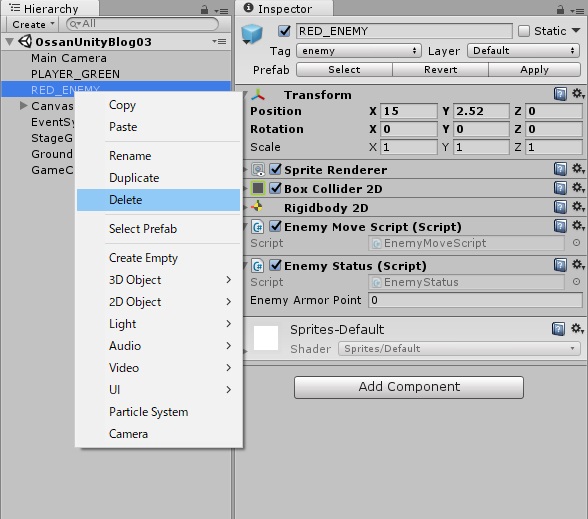Click EnemyStatus object picker circle
Screen dimensions: 588x519
click(x=576, y=282)
